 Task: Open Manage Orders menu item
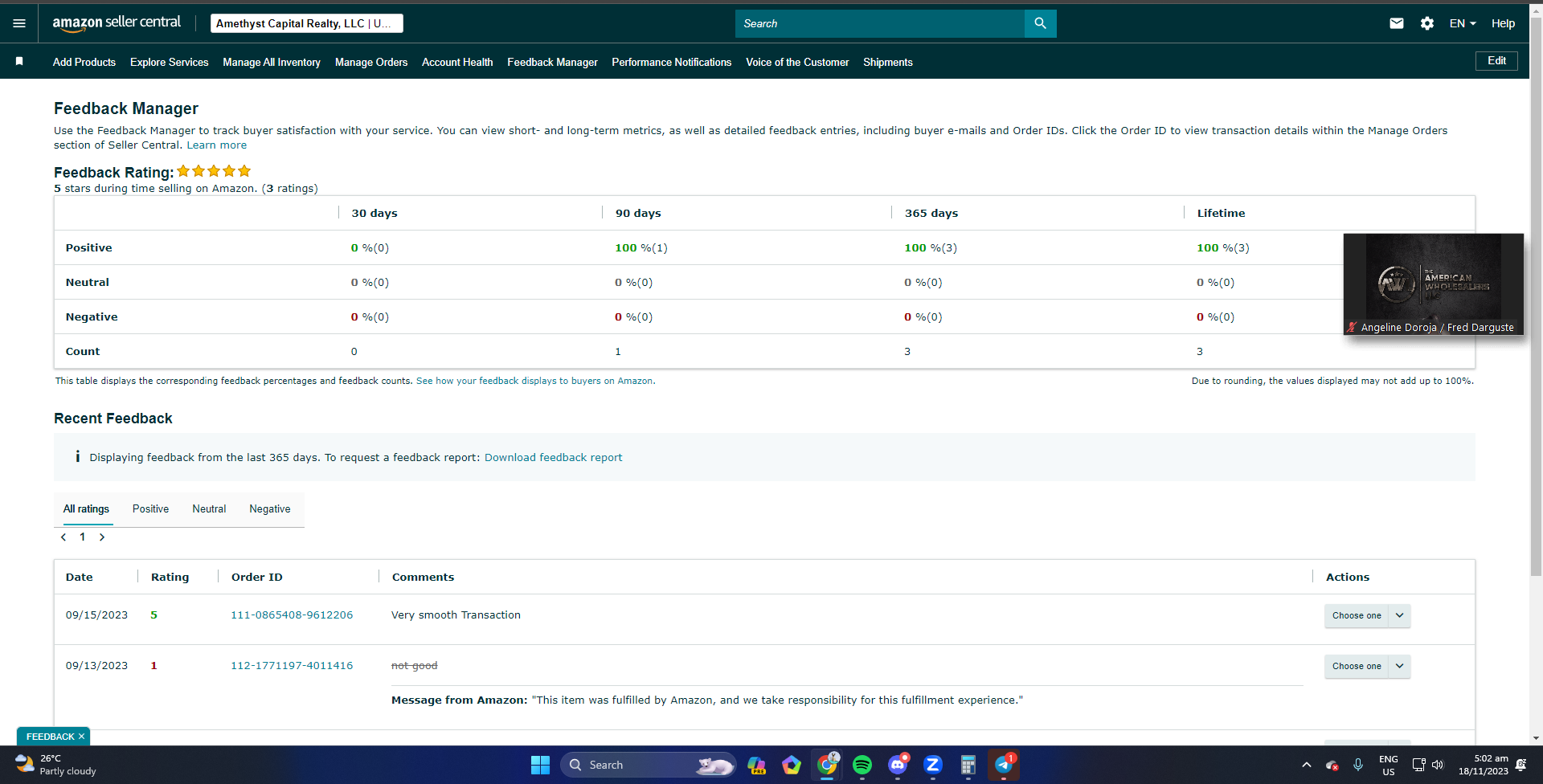point(371,62)
